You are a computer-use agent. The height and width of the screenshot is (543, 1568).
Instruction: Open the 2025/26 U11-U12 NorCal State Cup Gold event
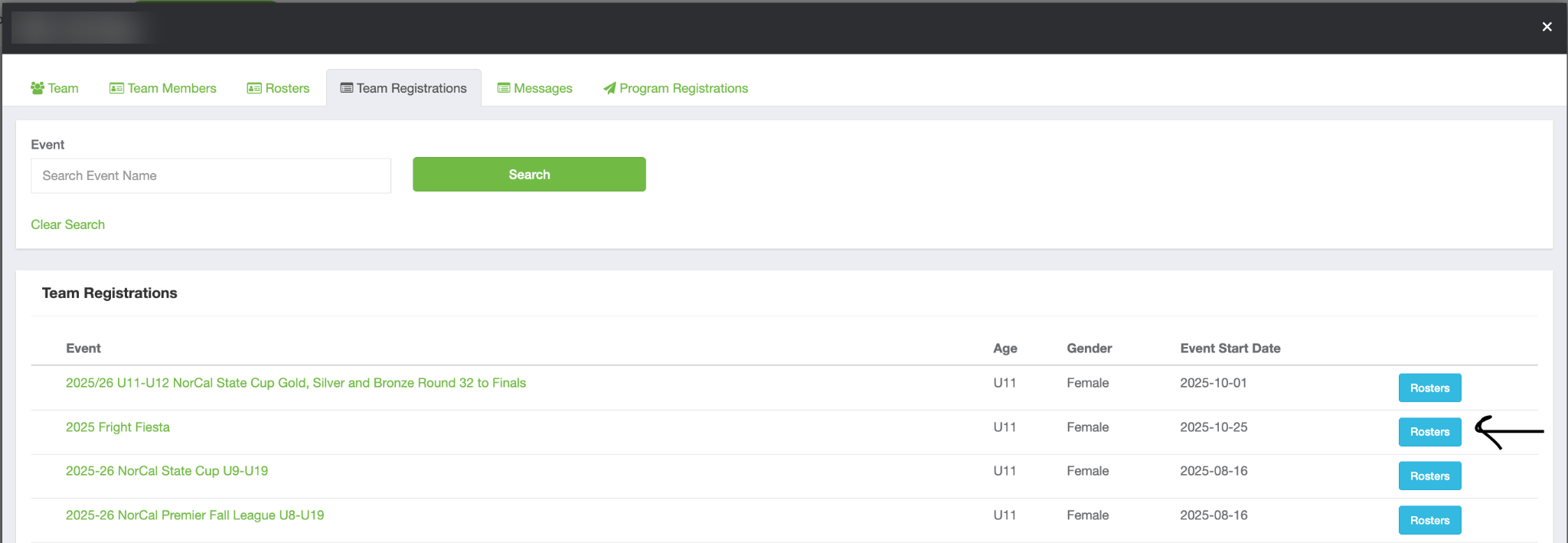click(x=296, y=383)
